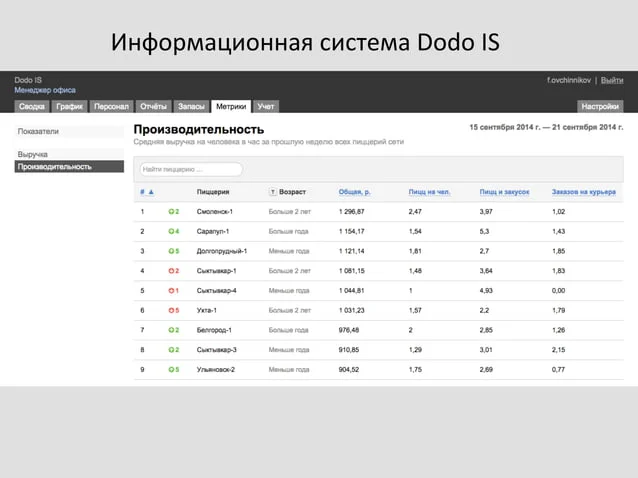Click green rank-change icon for Сарапул-1
The height and width of the screenshot is (478, 638).
click(171, 231)
